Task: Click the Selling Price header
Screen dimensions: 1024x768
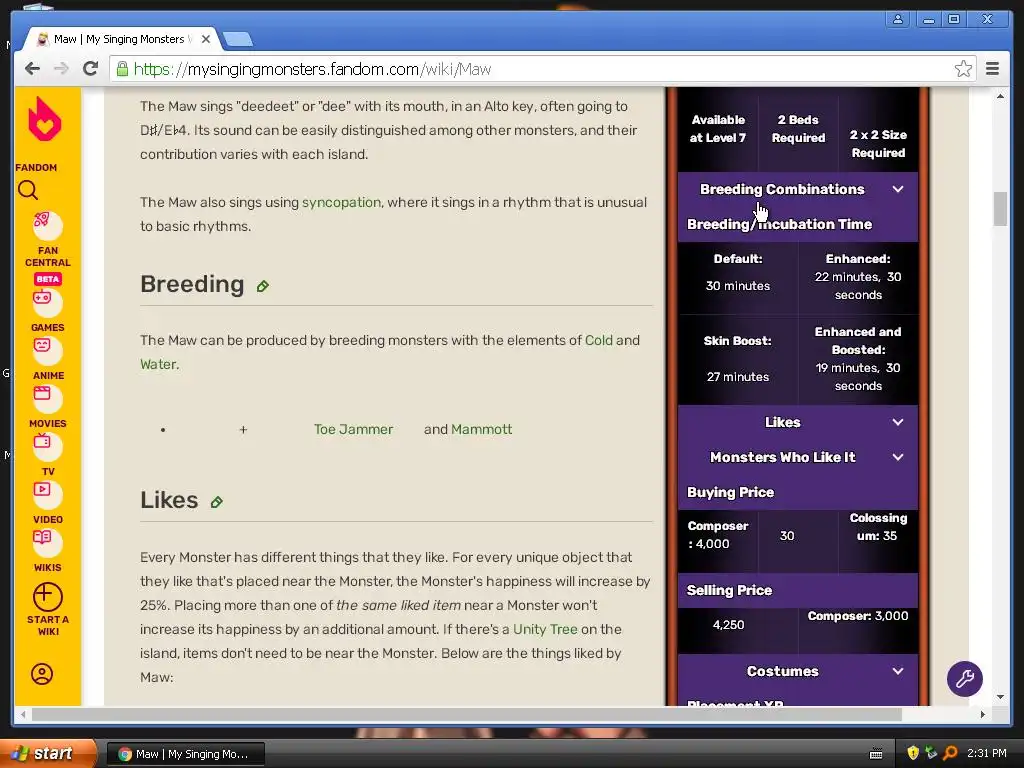Action: (x=798, y=590)
